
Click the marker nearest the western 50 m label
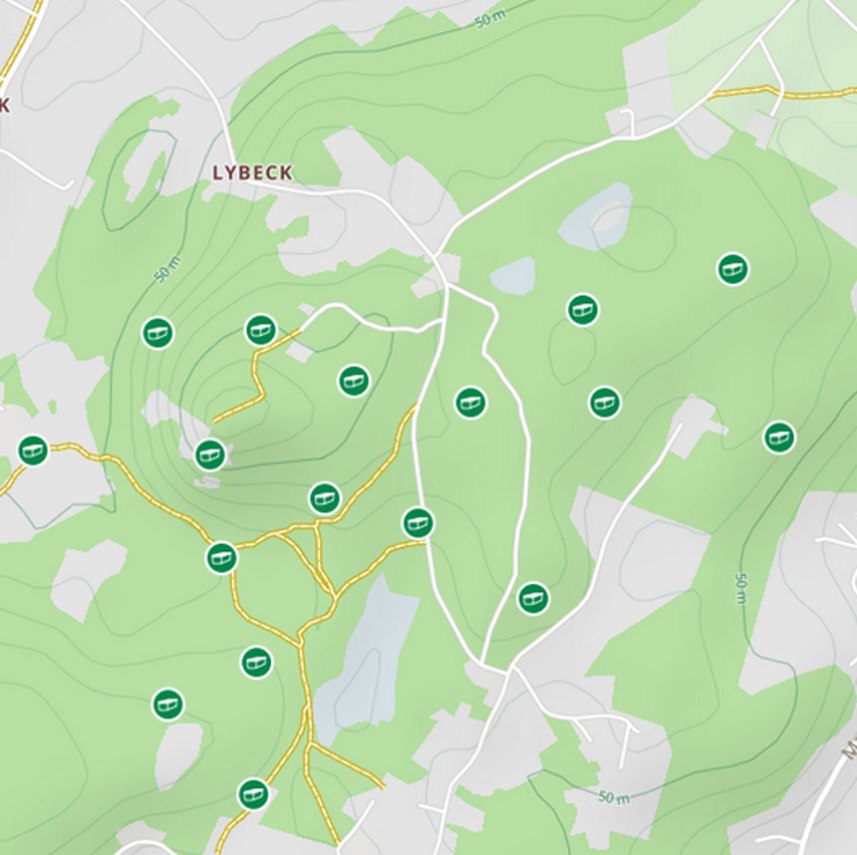pos(158,332)
